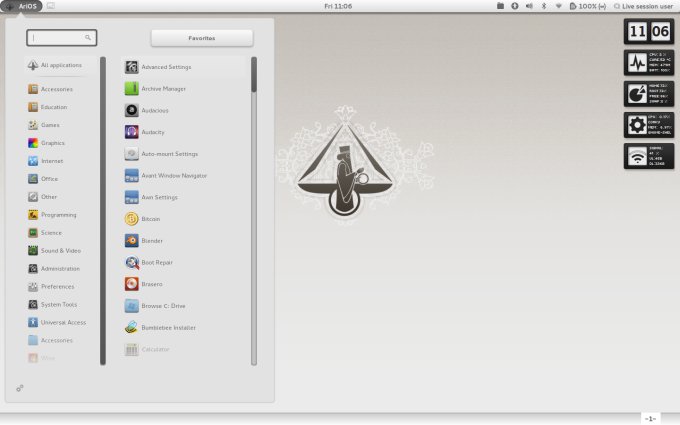Viewport: 680px width, 425px height.
Task: Select the Other category
Action: coord(42,197)
